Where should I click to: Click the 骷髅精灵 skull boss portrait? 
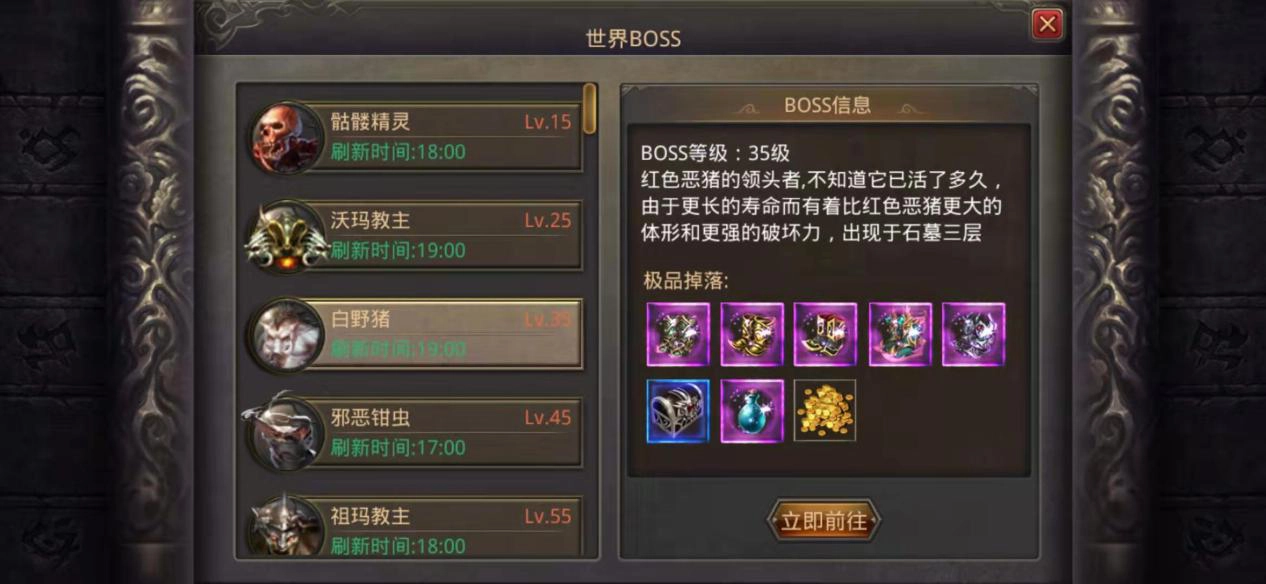click(286, 137)
